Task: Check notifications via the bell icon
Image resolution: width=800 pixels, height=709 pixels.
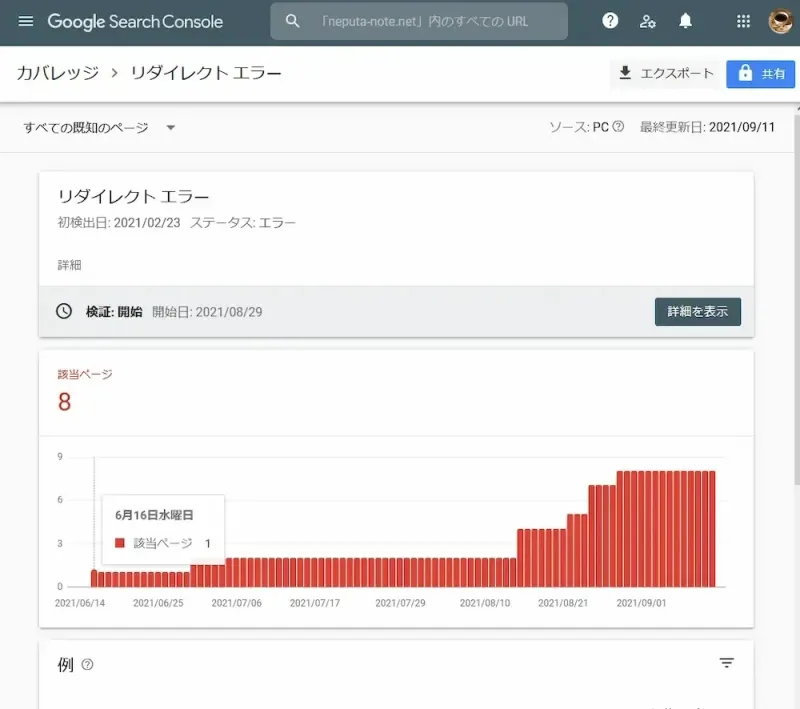Action: (x=686, y=20)
